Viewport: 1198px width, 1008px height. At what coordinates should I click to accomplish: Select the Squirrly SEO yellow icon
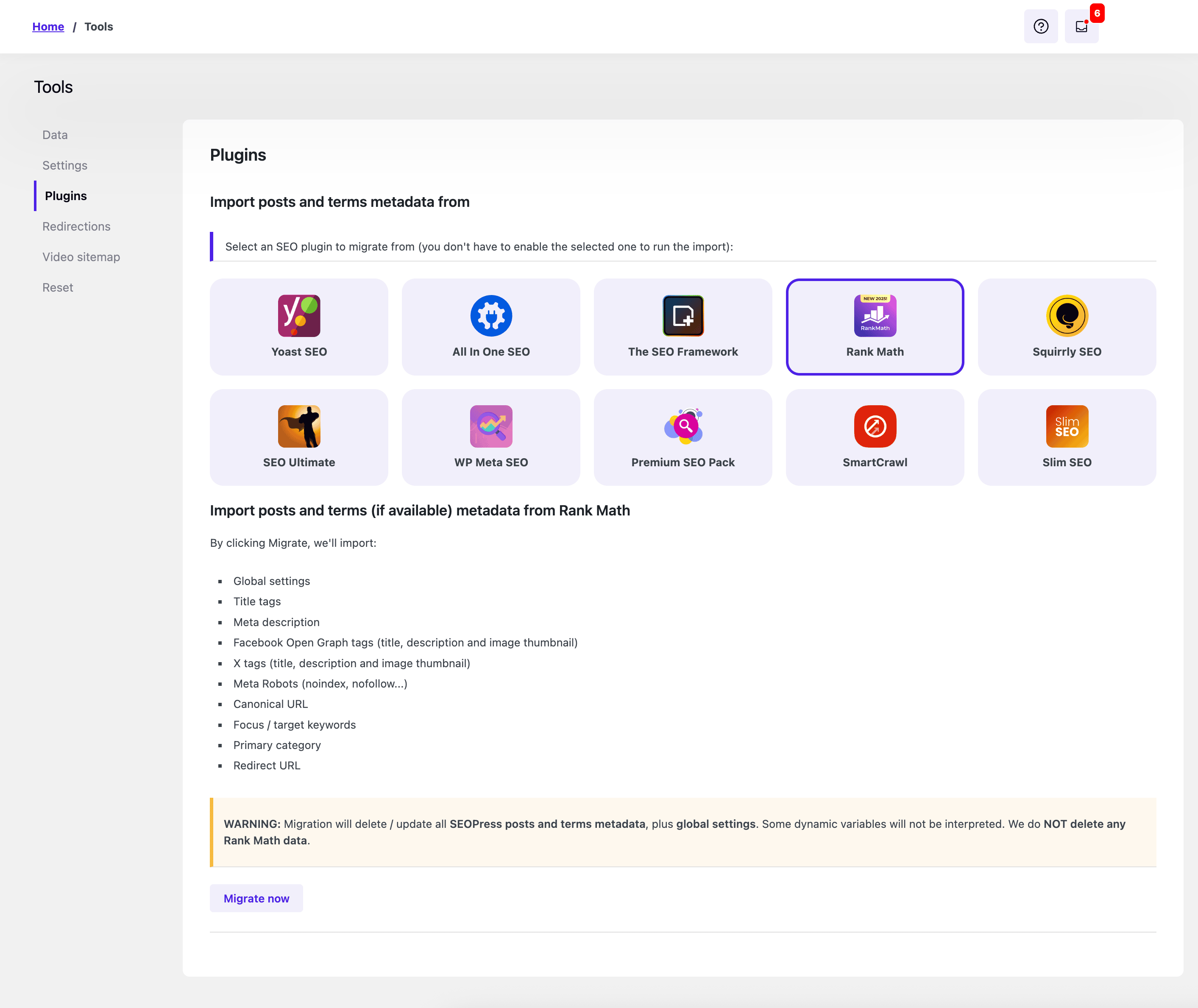[x=1067, y=315]
